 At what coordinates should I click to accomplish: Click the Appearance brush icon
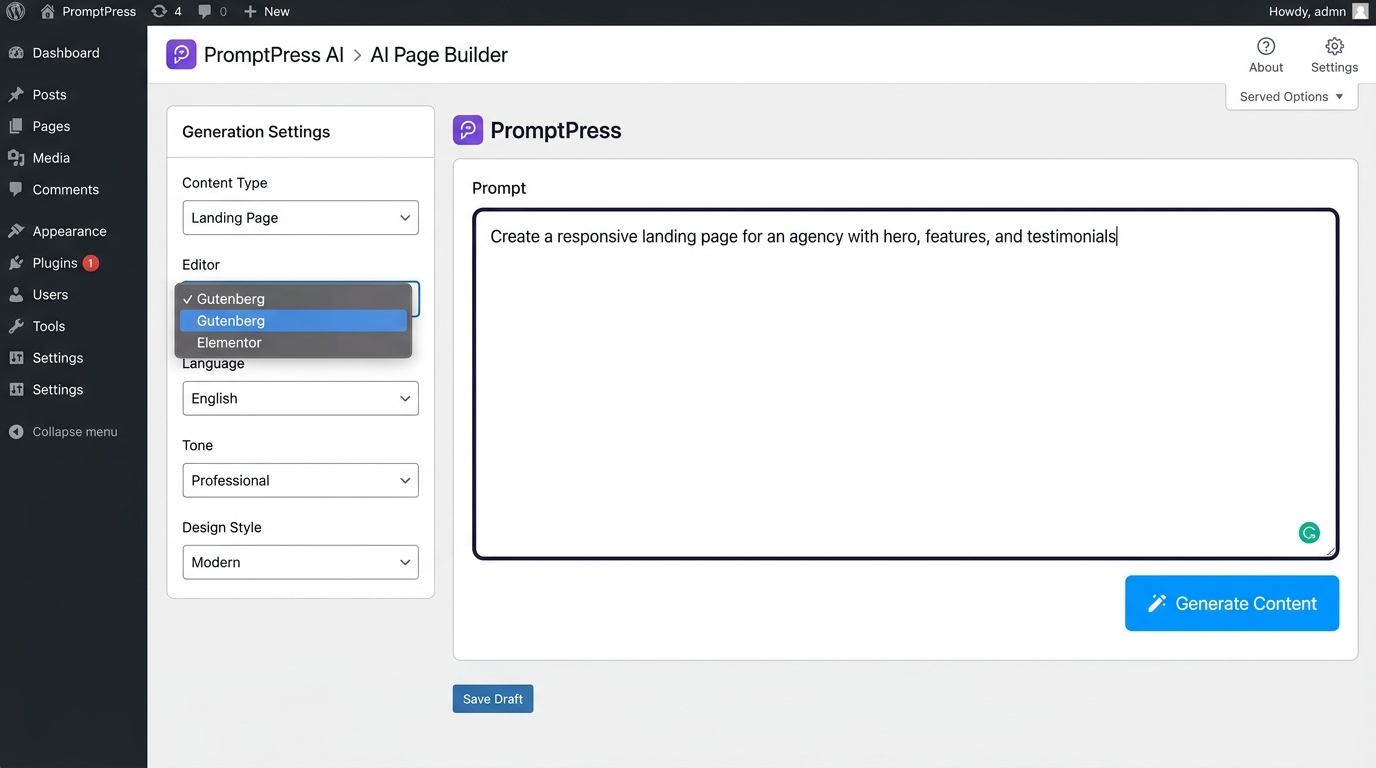tap(16, 231)
